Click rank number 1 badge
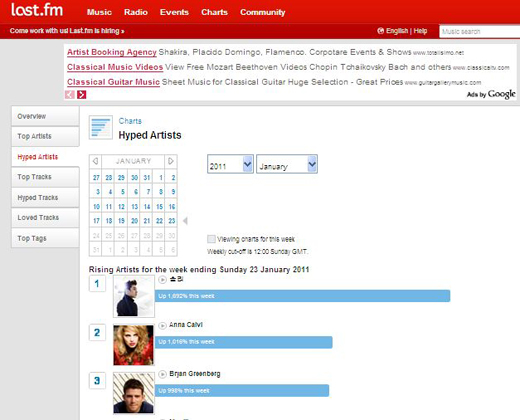This screenshot has height=420, width=520. (97, 284)
